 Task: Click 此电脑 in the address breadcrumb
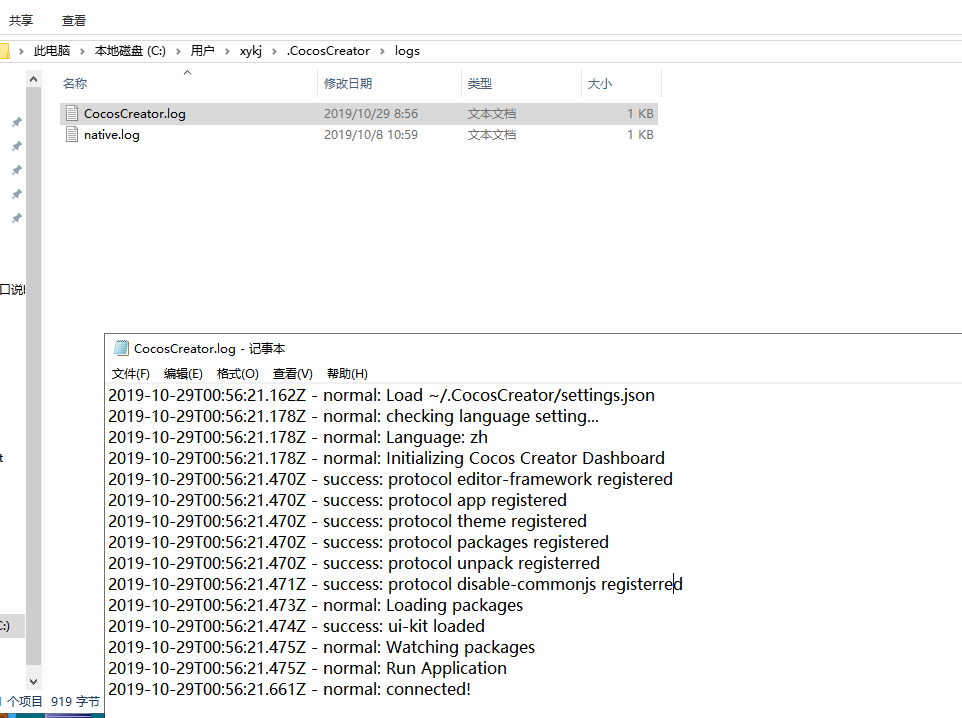[52, 51]
